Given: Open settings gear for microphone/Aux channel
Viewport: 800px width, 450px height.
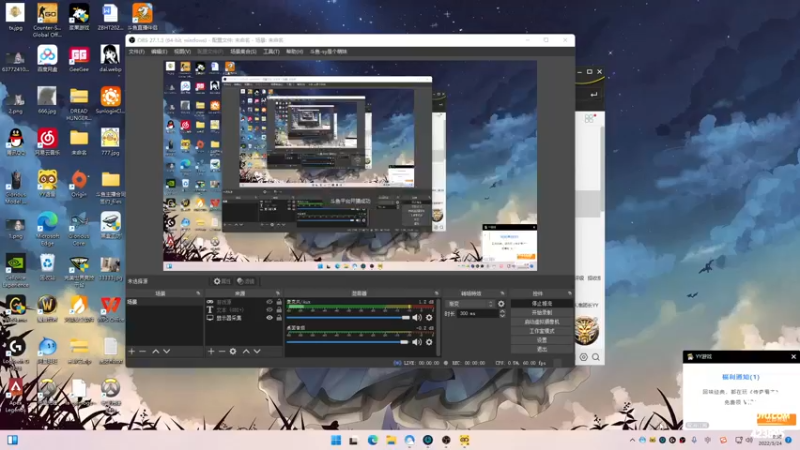Looking at the screenshot, I should [429, 317].
